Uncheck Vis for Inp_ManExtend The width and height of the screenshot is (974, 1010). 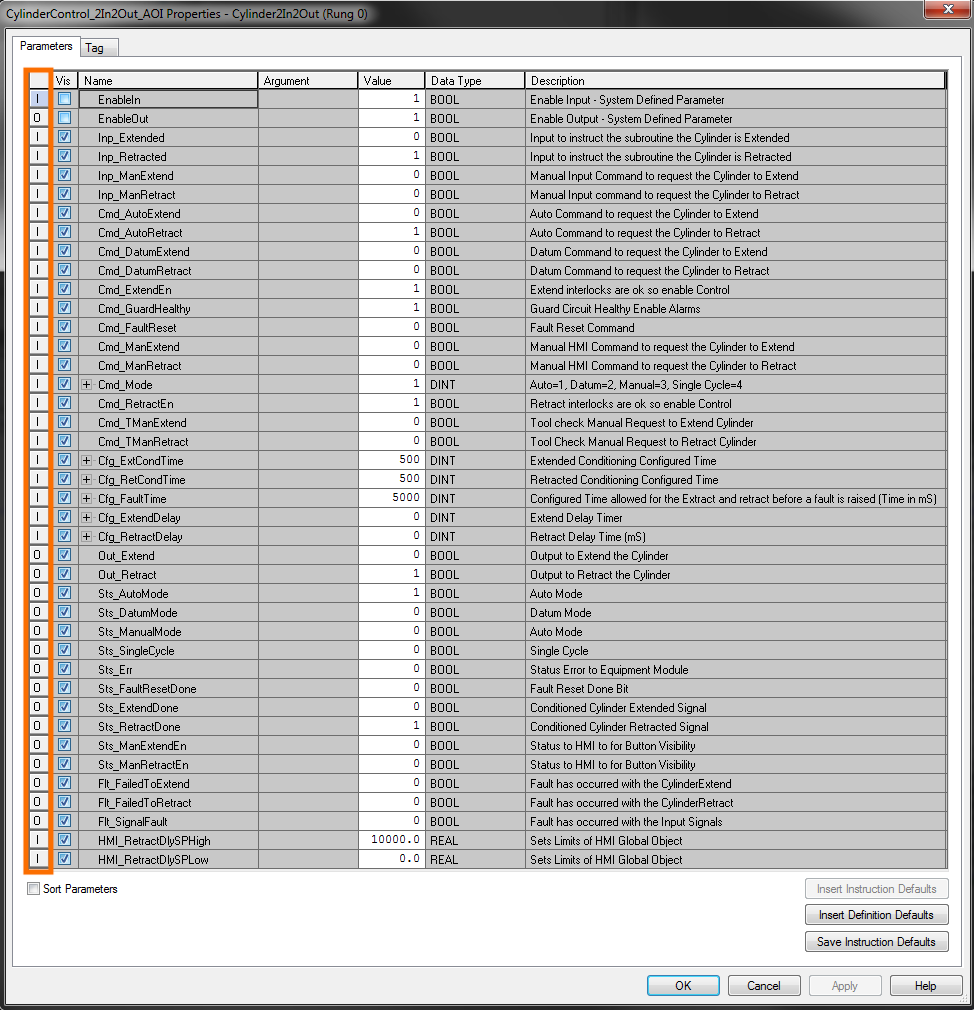point(62,175)
